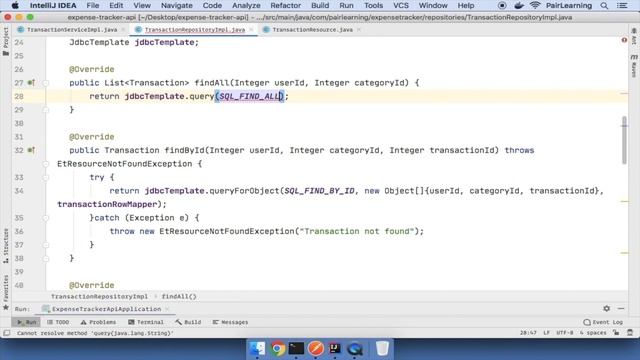
Task: Open the UTF-8 encoding selector
Action: 565,333
